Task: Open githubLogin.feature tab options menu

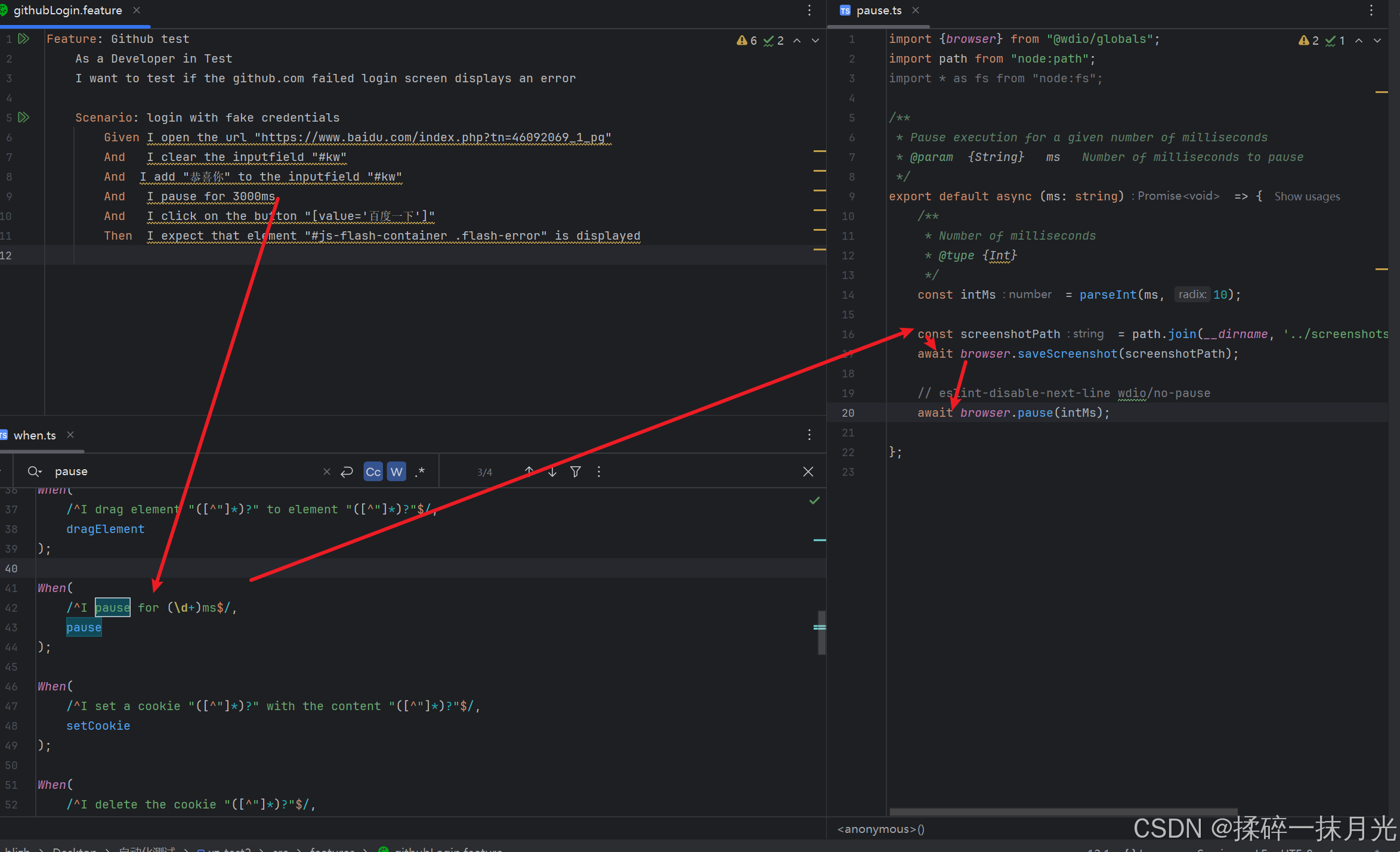Action: pos(809,10)
